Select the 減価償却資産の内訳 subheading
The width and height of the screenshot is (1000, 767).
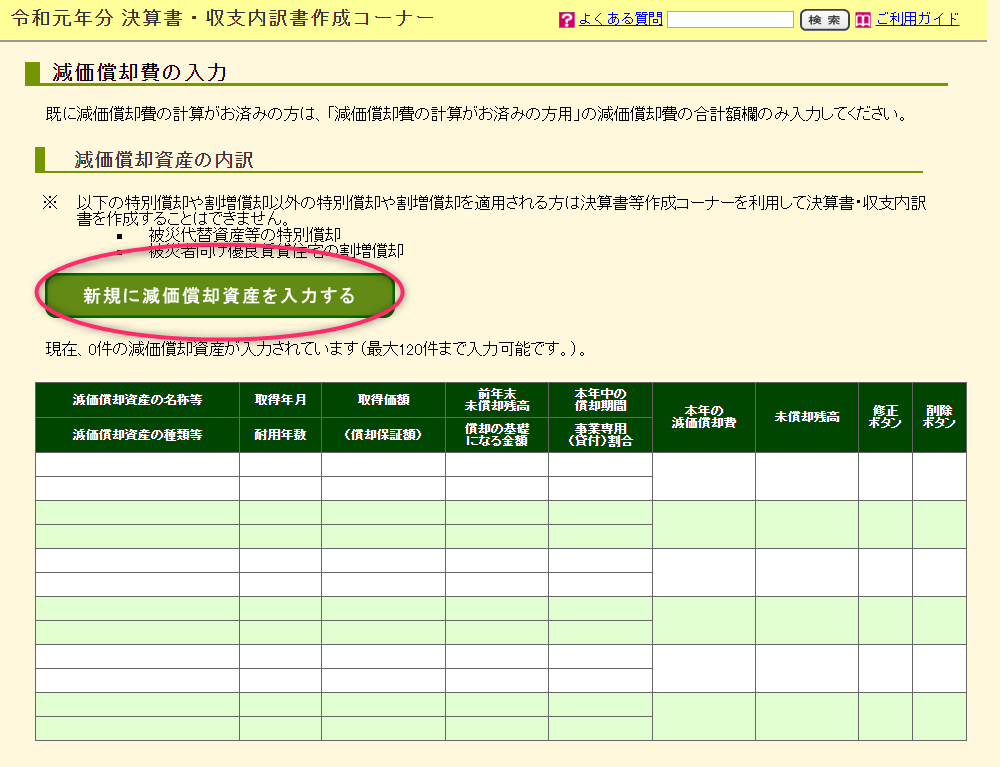[164, 159]
